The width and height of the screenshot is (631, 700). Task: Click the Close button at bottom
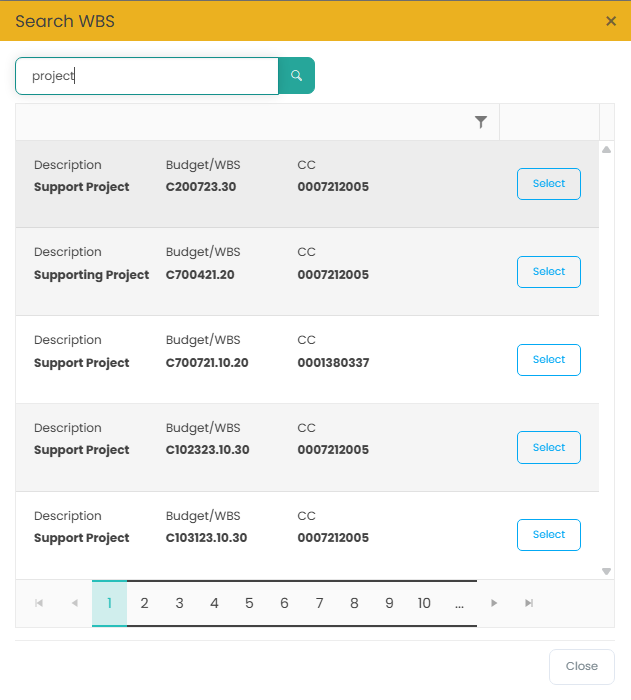click(x=581, y=666)
